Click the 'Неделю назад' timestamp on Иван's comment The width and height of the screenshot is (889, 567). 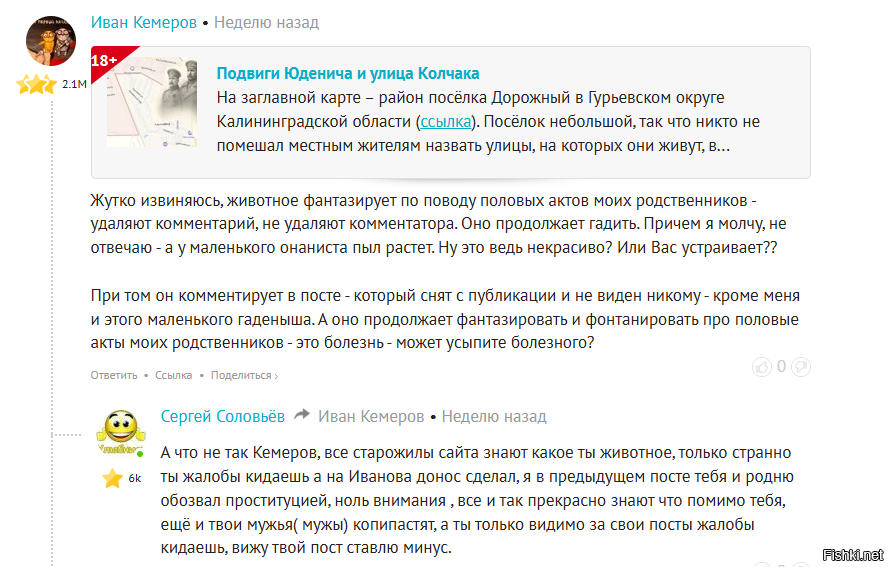coord(266,23)
